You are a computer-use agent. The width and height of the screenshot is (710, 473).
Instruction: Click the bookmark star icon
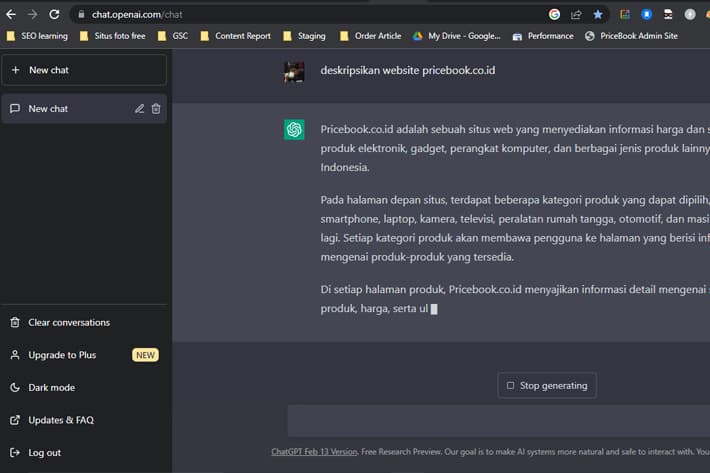598,14
